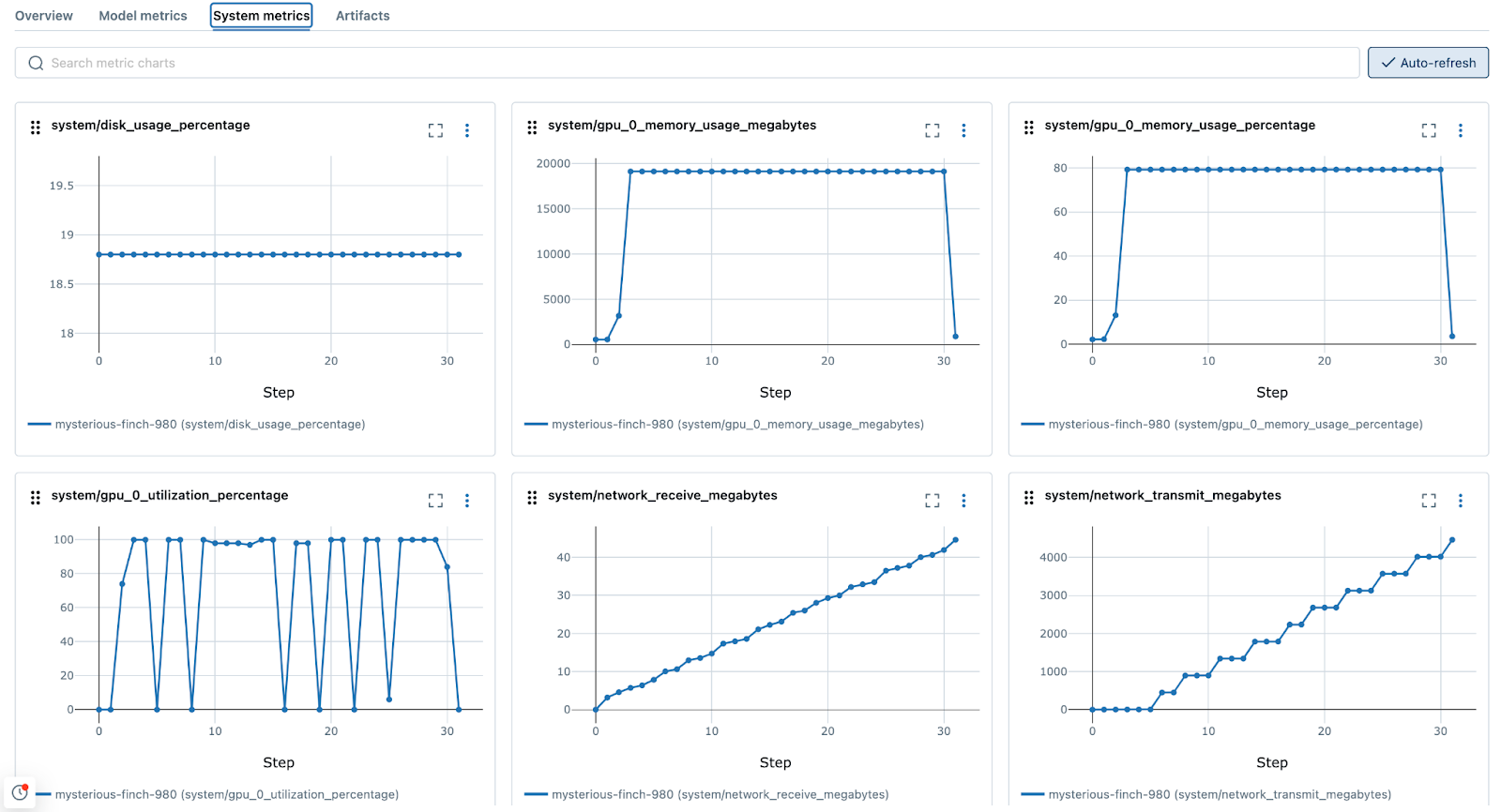Expand network_receive_megabytes chart to fullscreen

(932, 501)
